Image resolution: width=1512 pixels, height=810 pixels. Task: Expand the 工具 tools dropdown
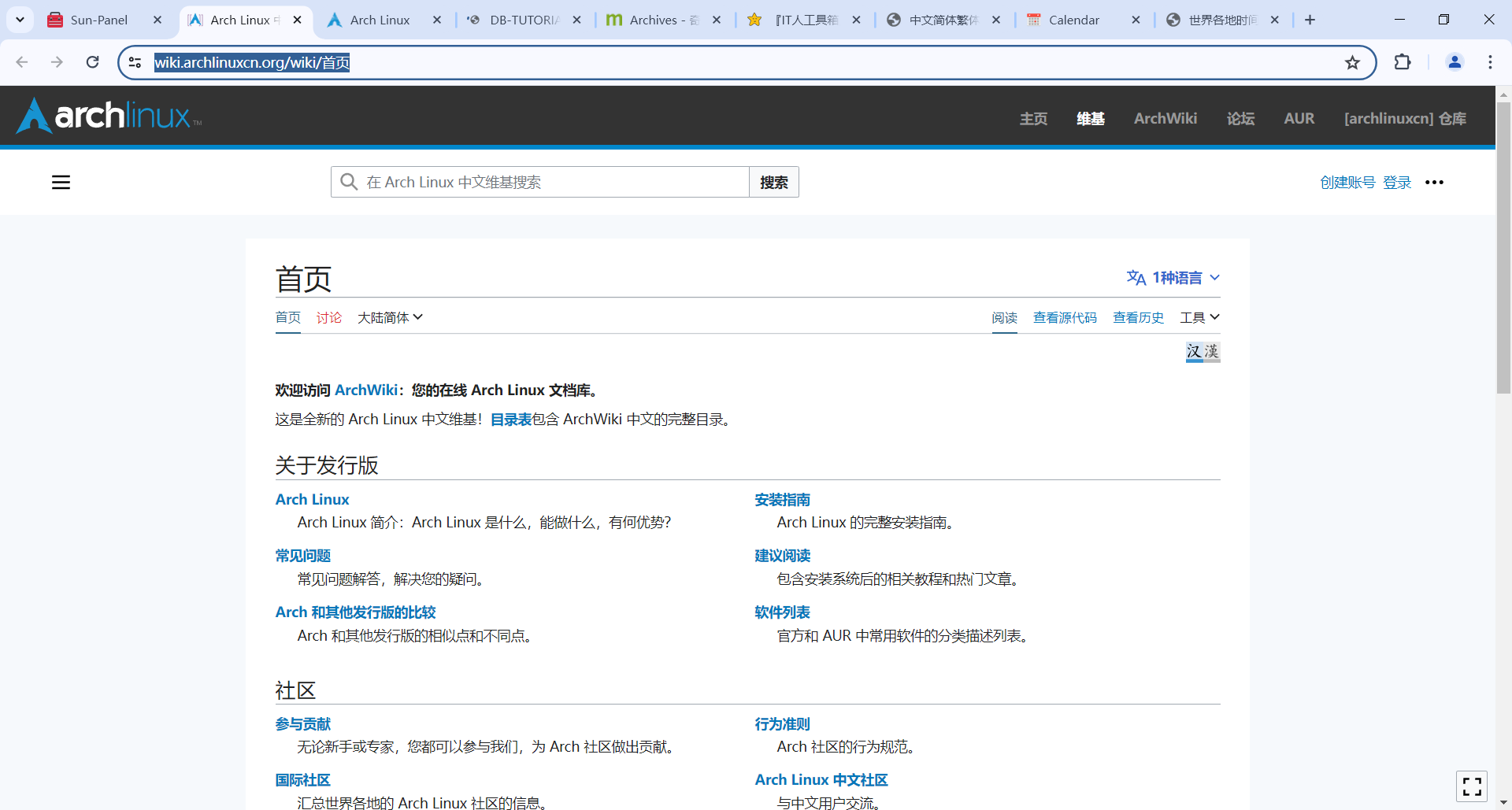1199,317
